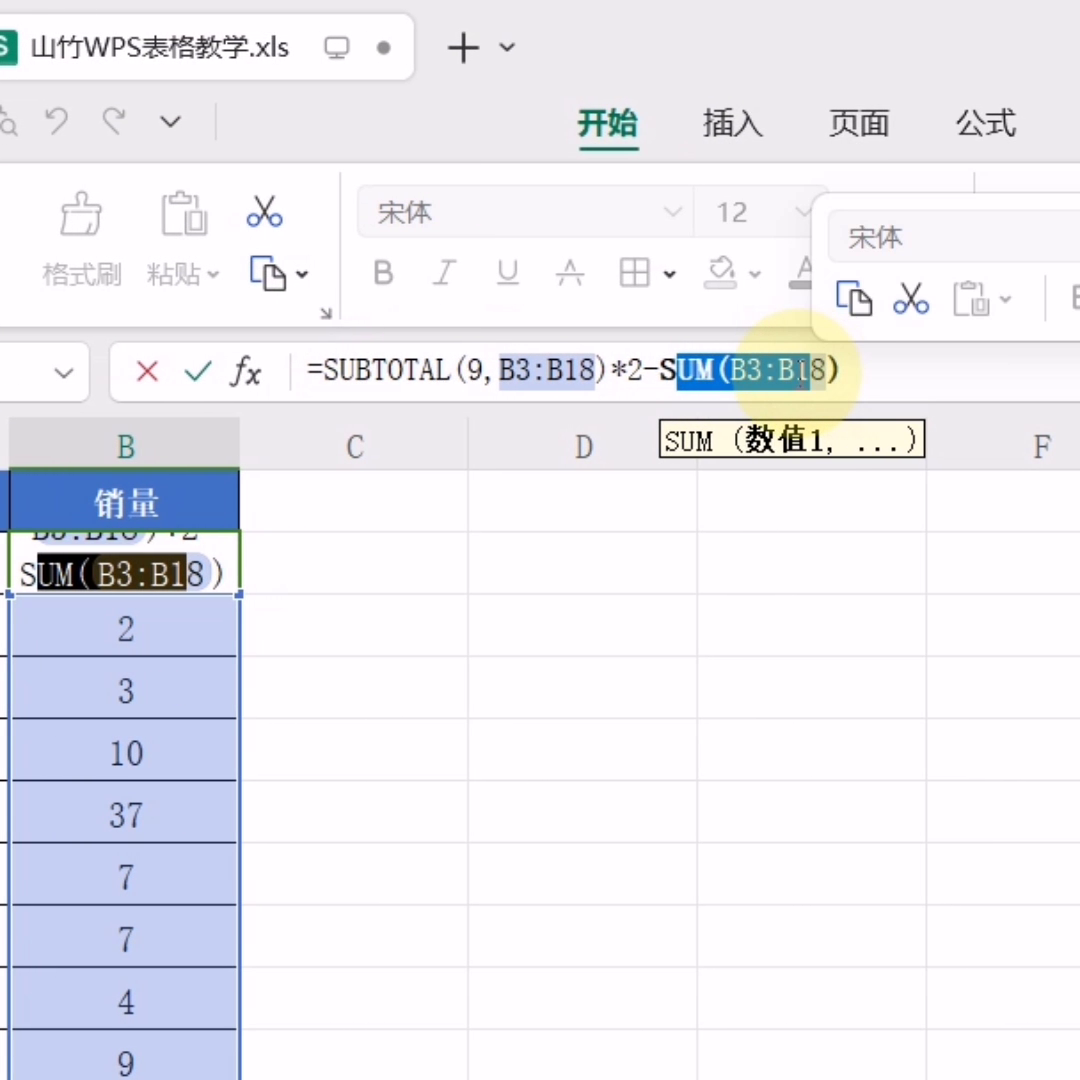Click the Copy icon in ribbon
This screenshot has width=1080, height=1080.
[x=268, y=273]
